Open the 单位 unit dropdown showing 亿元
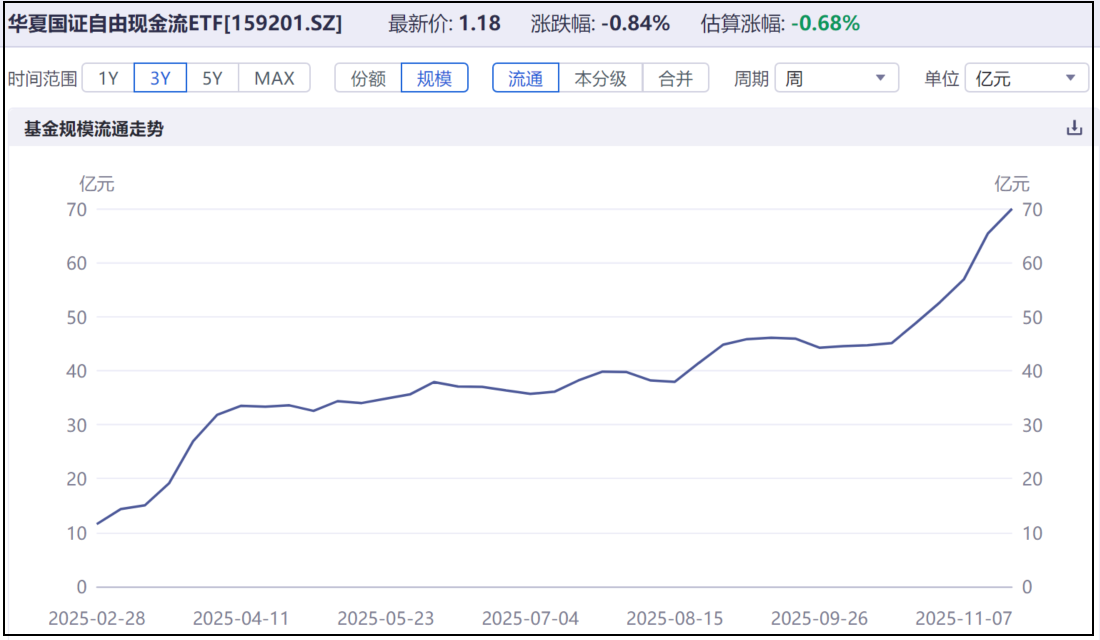 pos(1020,77)
